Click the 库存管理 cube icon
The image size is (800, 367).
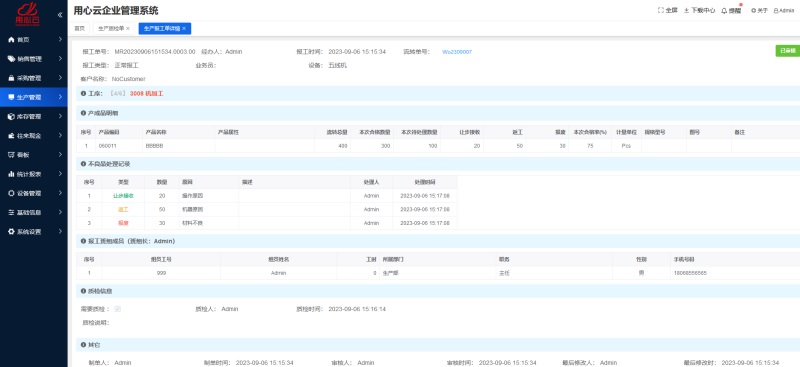[x=11, y=116]
